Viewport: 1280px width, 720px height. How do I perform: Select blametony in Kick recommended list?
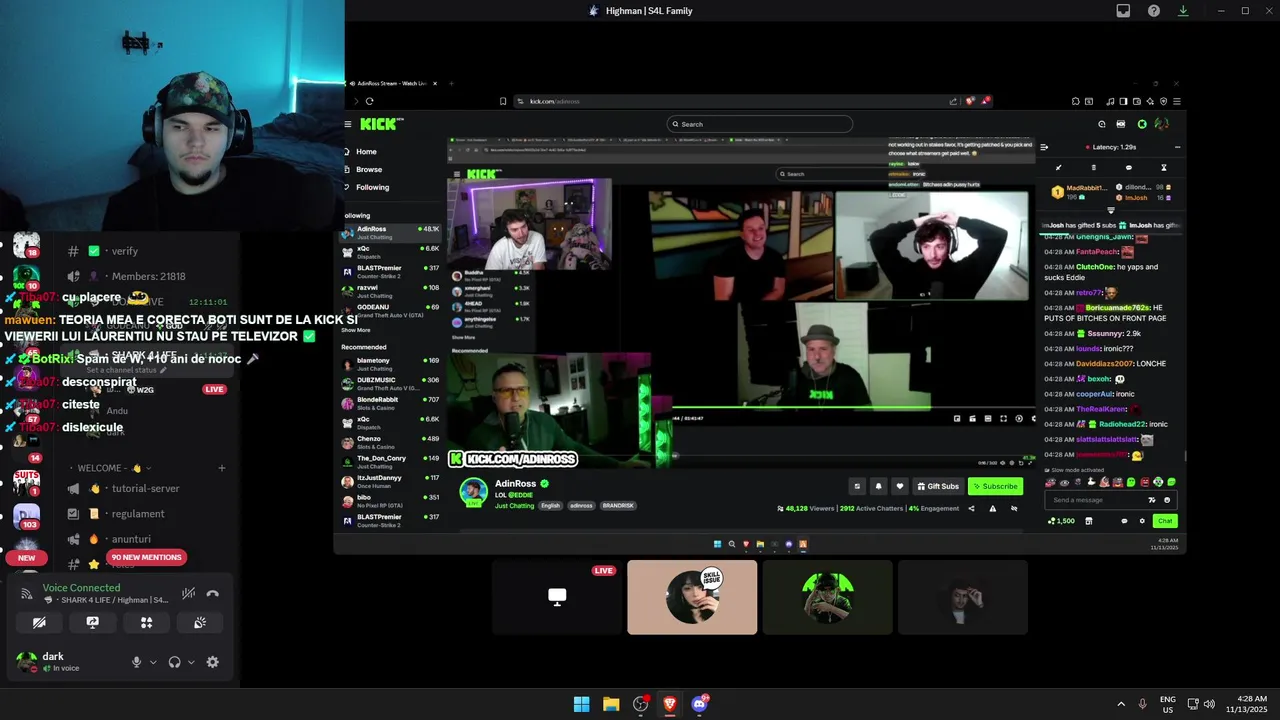(392, 364)
